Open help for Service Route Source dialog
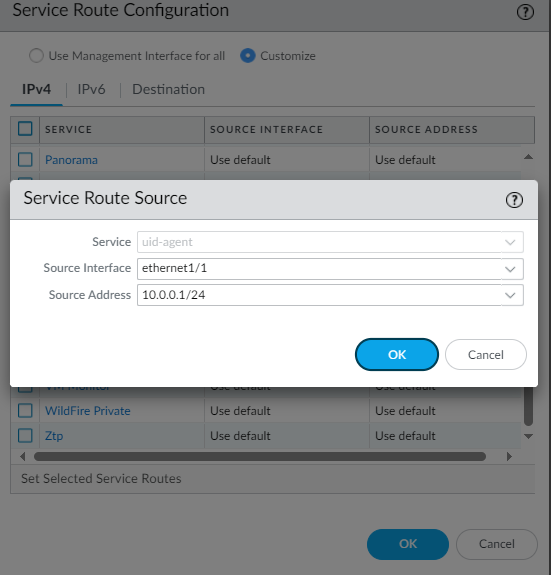 coord(514,200)
